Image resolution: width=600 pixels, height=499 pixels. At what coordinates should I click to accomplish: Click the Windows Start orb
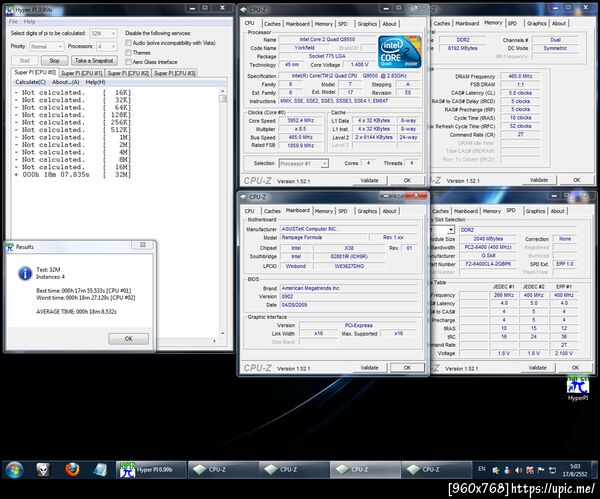[16, 469]
